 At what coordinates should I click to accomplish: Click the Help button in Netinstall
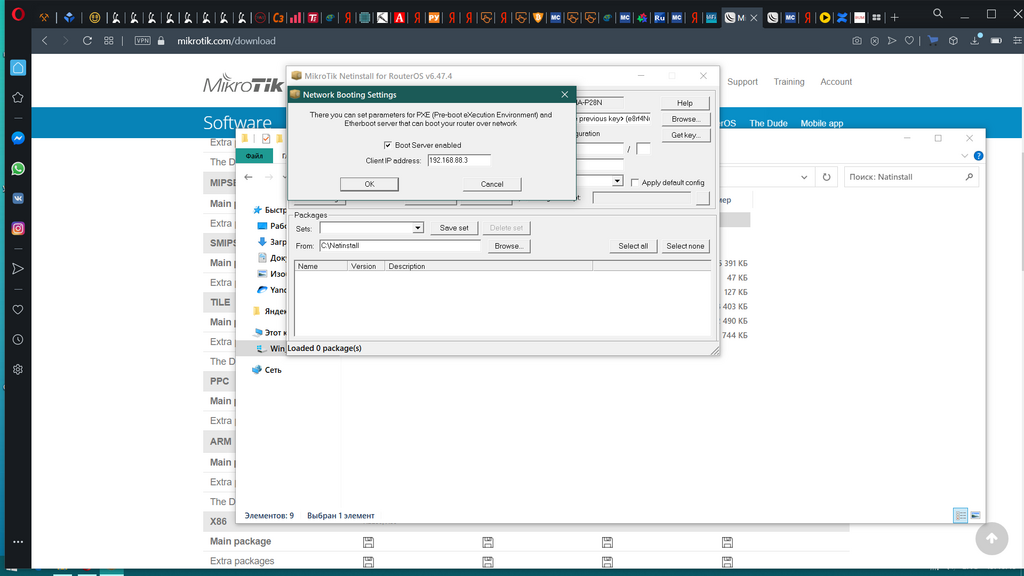tap(685, 103)
